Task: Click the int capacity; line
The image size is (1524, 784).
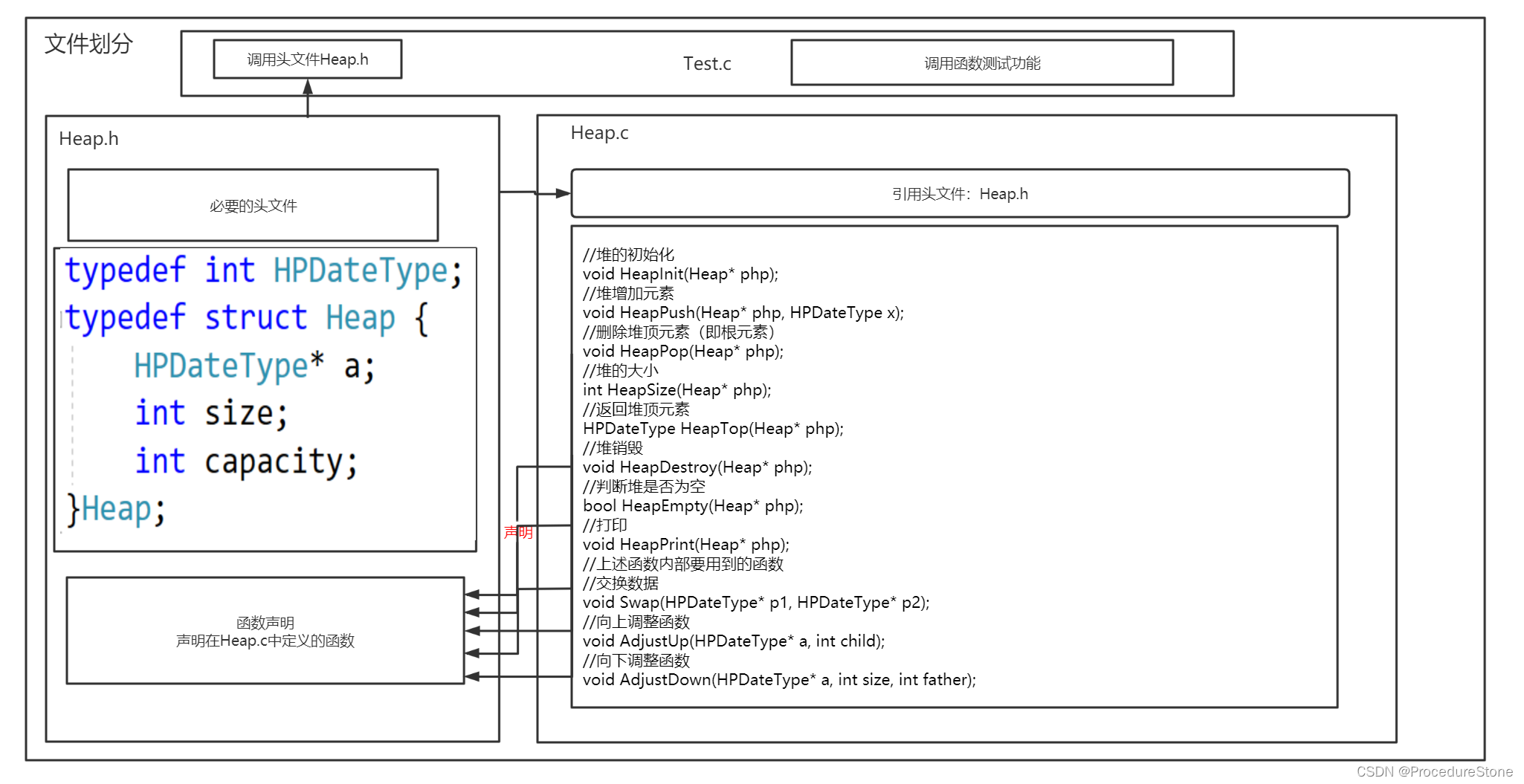Action: (x=246, y=461)
